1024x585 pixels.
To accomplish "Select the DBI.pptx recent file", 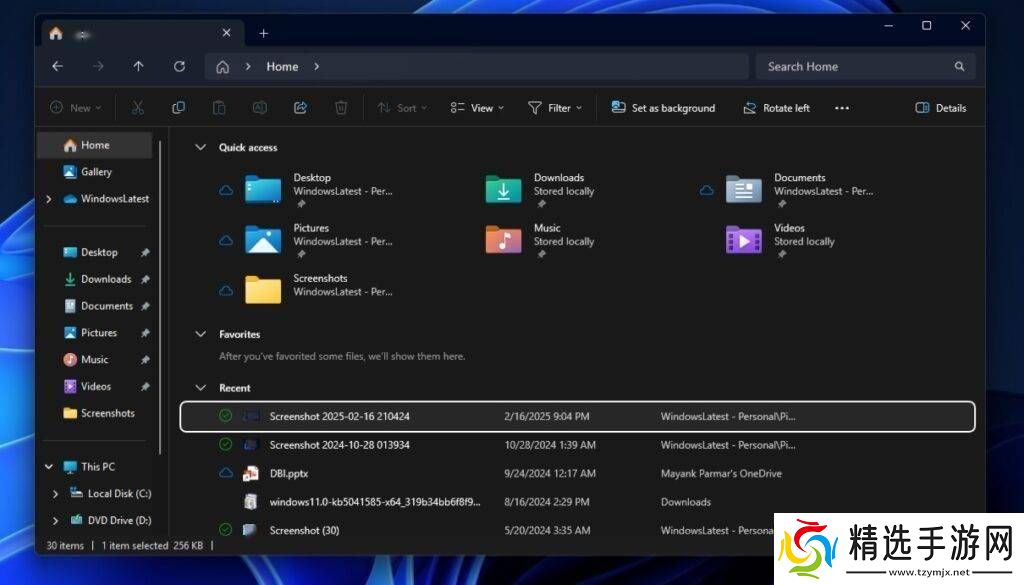I will [x=290, y=473].
